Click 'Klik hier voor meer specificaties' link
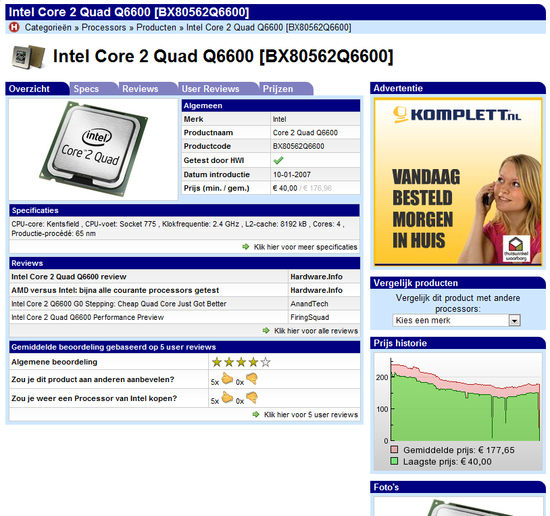 (305, 247)
